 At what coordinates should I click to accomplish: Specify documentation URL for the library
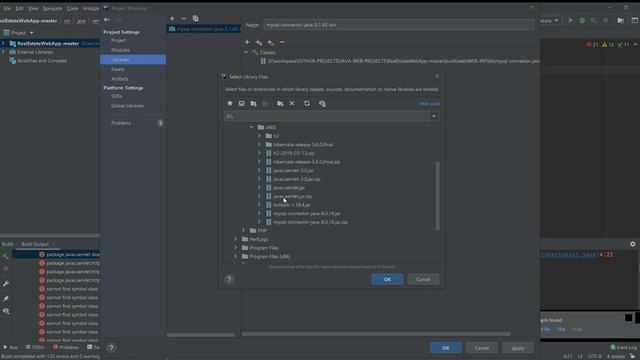(x=259, y=42)
